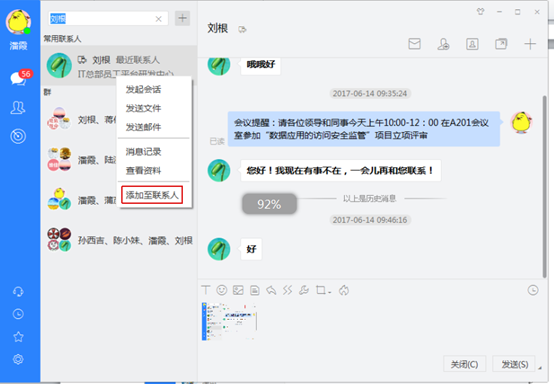The height and width of the screenshot is (384, 554).
Task: Click the plus icon in chat header
Action: click(530, 44)
